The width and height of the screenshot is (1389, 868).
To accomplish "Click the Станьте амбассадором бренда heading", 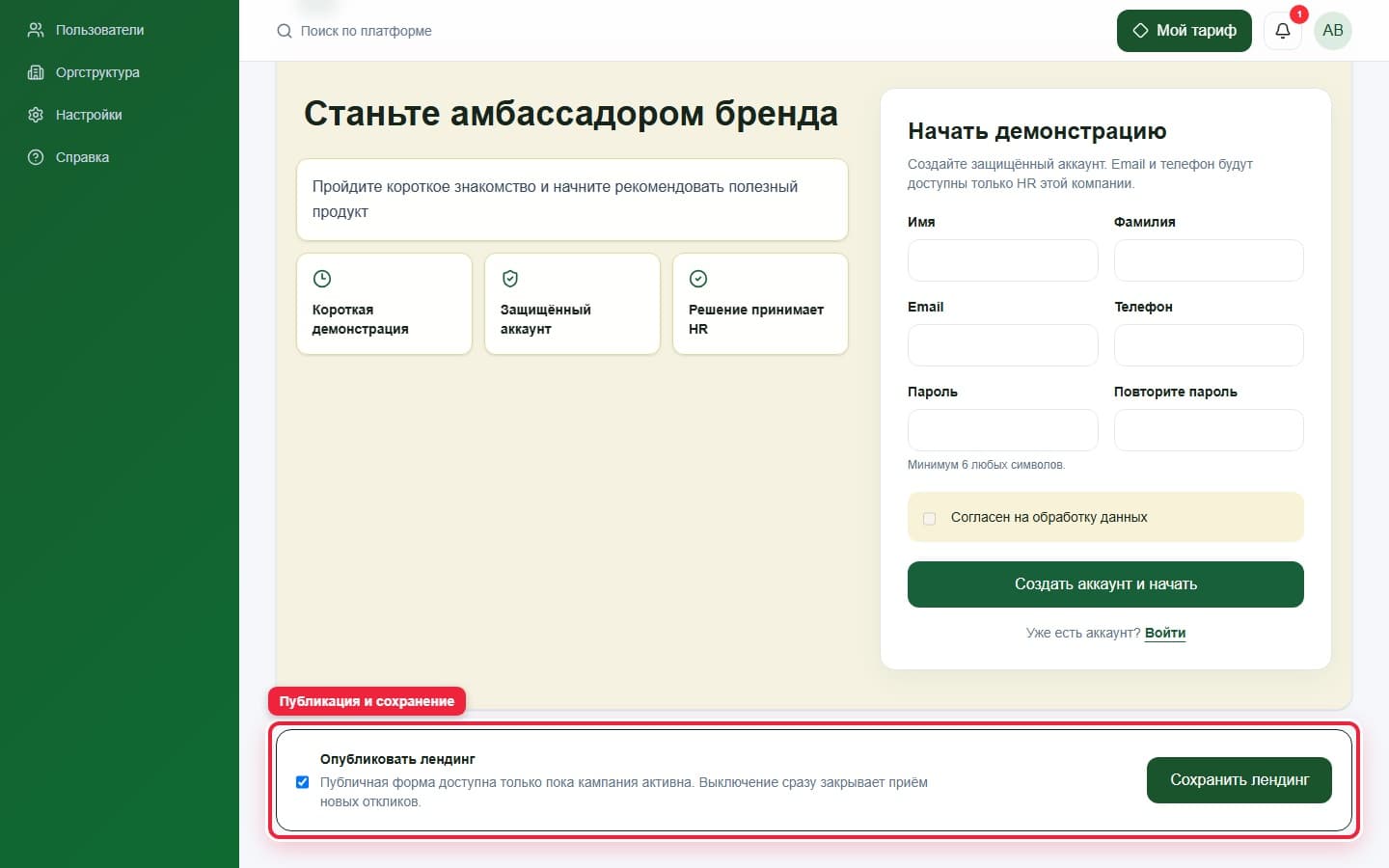I will pos(571,114).
